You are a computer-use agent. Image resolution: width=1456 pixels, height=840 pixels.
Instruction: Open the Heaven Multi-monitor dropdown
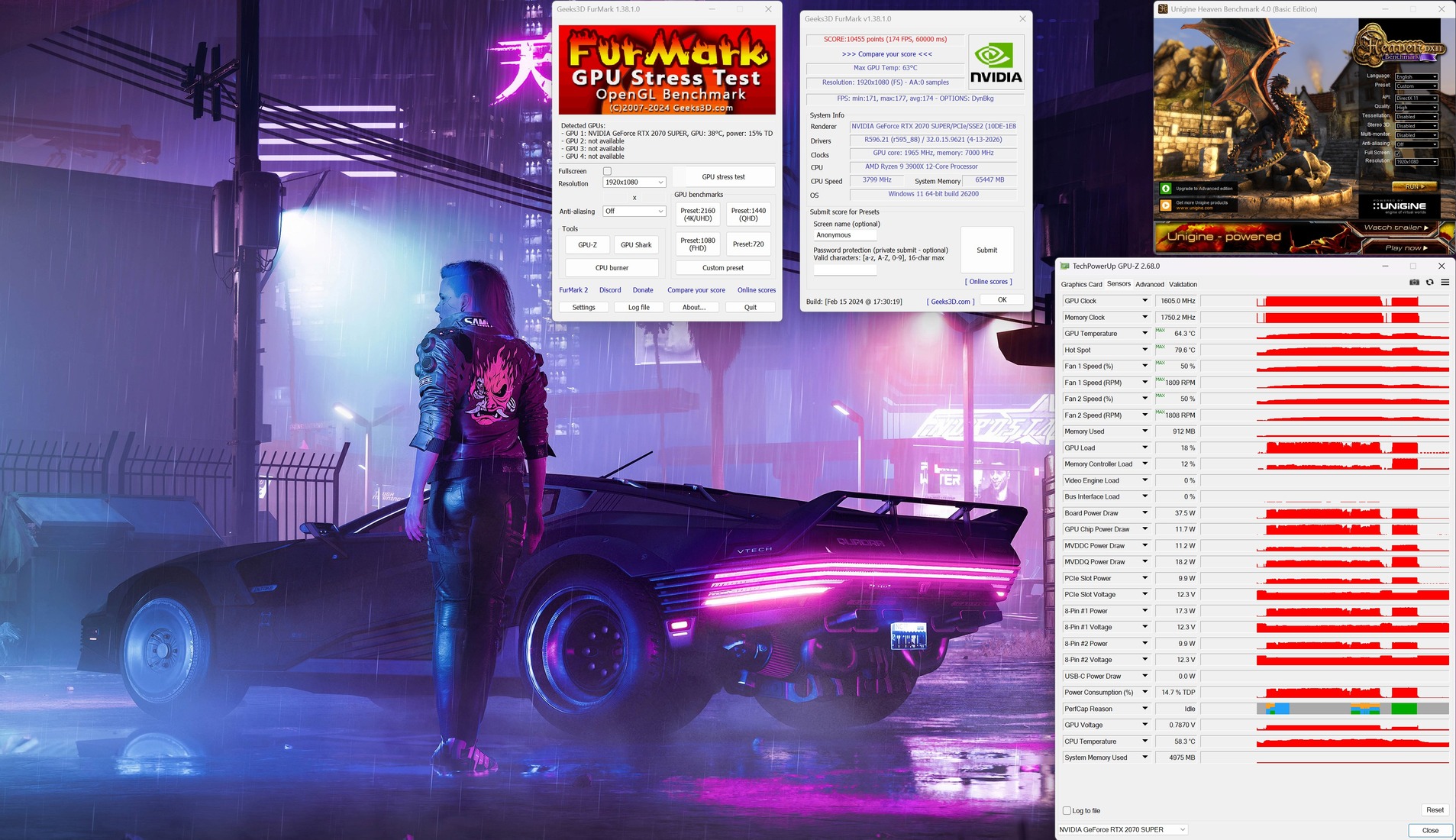[x=1416, y=134]
